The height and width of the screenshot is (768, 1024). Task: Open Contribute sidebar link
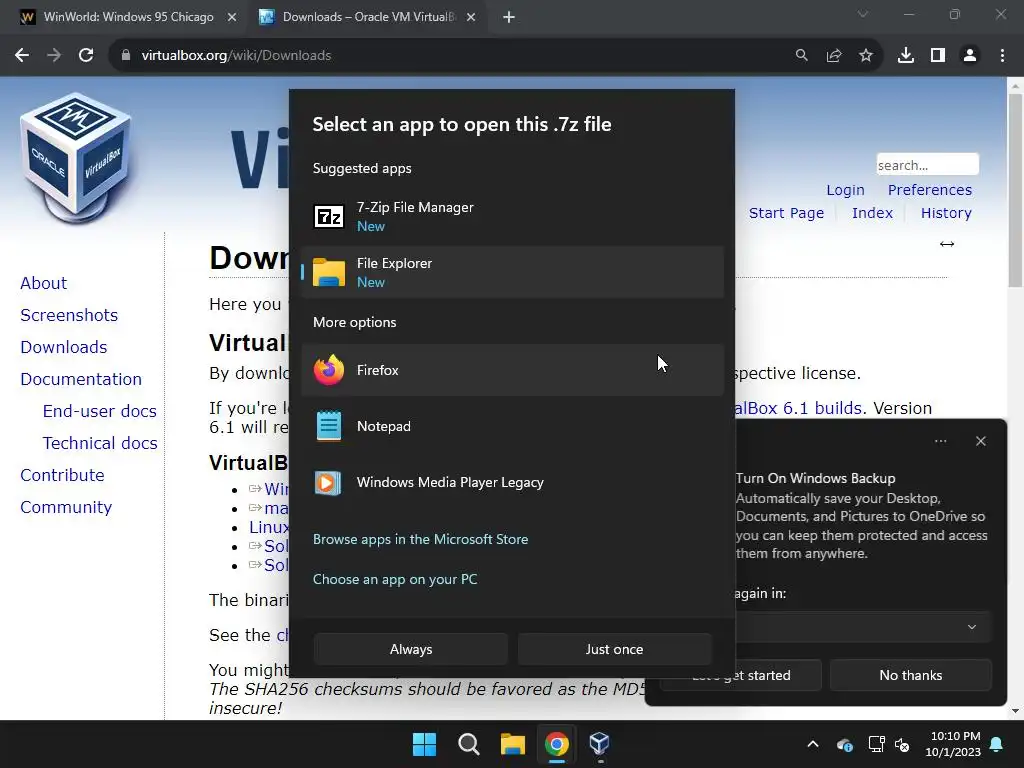point(62,475)
